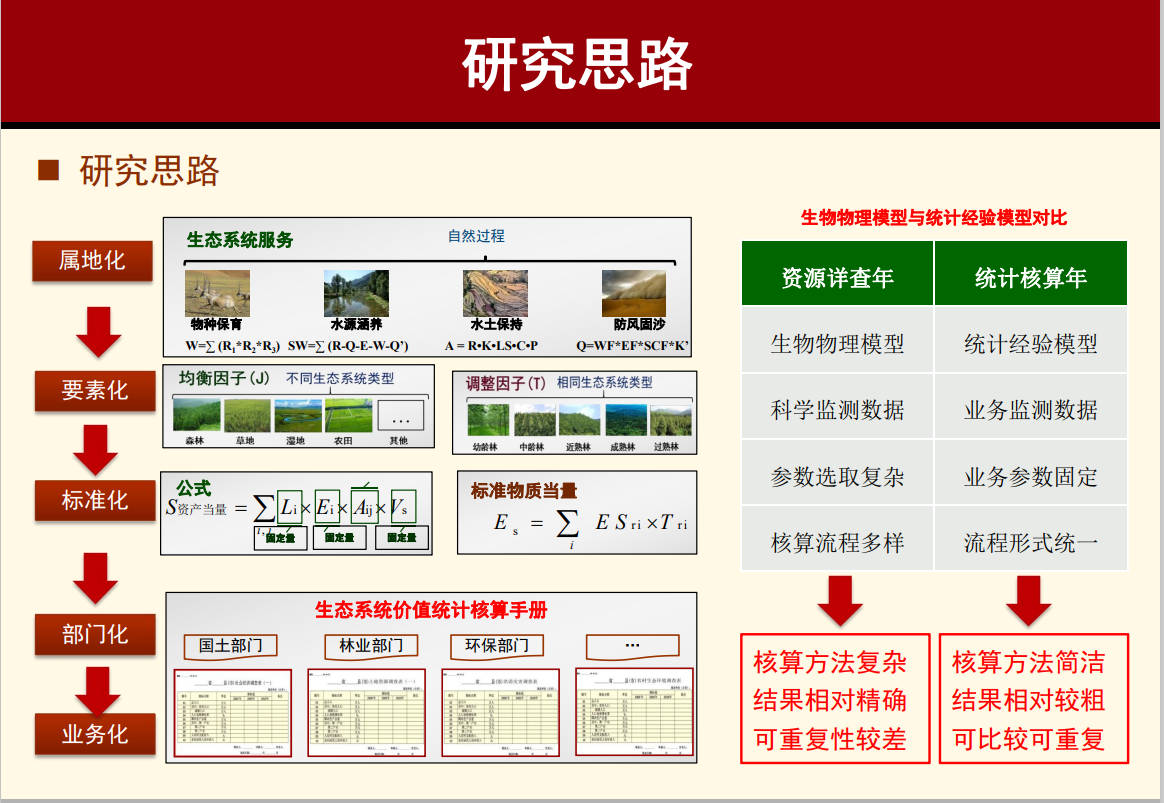The width and height of the screenshot is (1164, 803).
Task: Click the 林业部门 label box
Action: coord(371,646)
